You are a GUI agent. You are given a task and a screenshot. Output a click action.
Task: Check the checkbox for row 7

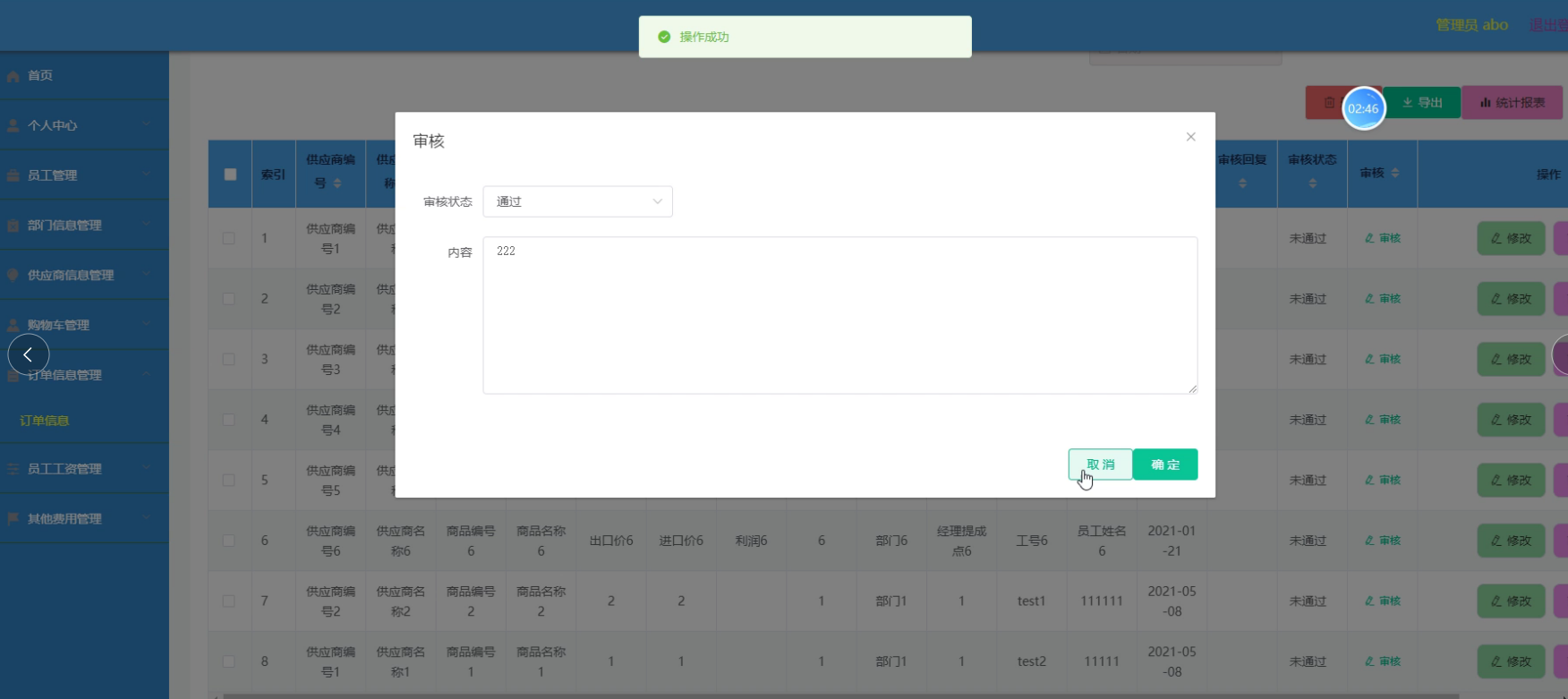(229, 601)
